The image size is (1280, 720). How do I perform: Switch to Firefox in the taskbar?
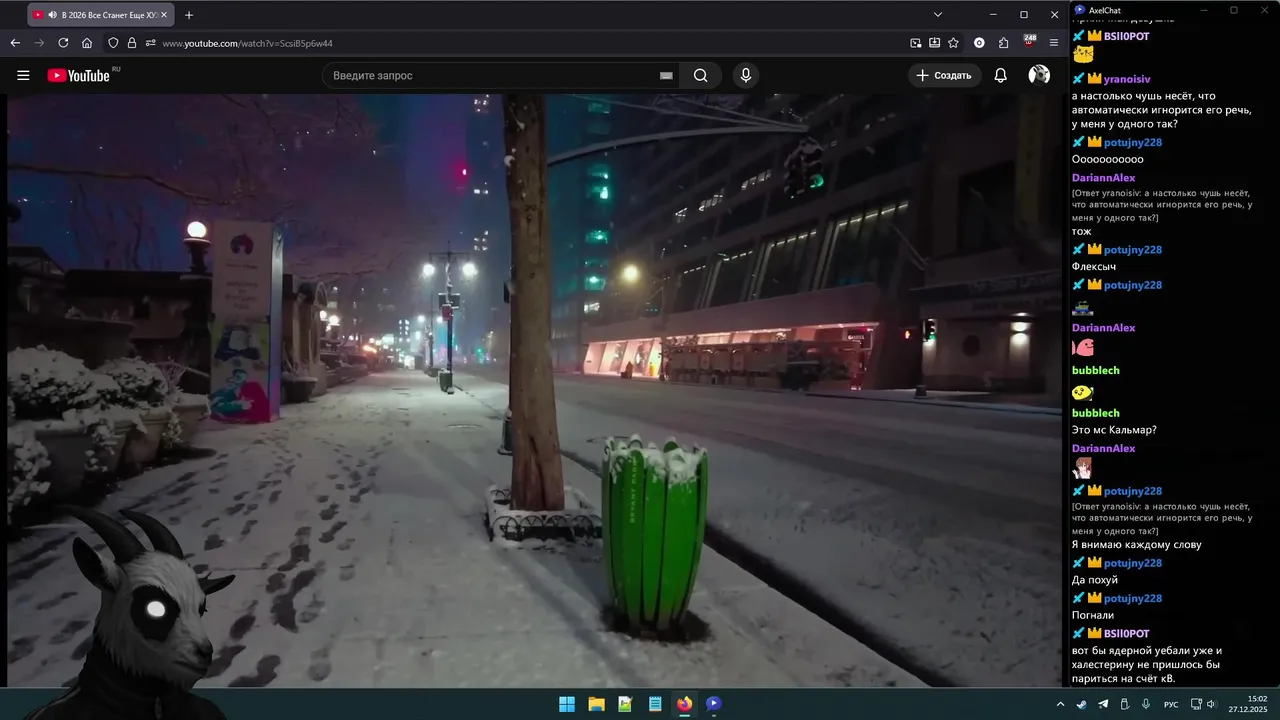684,704
